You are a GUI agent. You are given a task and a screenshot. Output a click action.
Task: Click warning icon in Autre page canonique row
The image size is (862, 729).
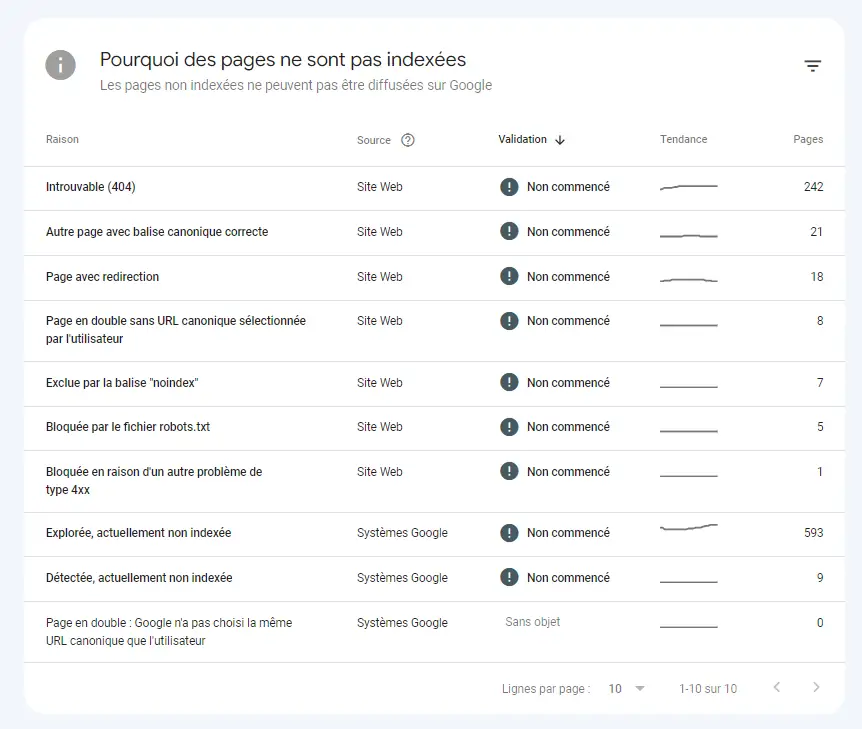pyautogui.click(x=509, y=231)
